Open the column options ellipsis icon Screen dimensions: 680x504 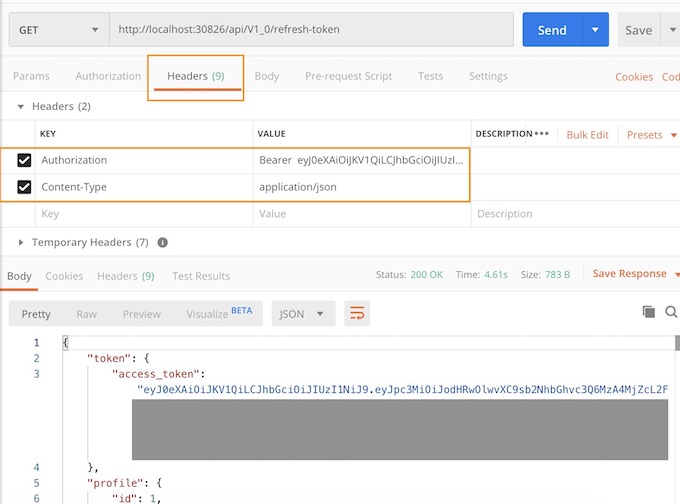pyautogui.click(x=542, y=134)
